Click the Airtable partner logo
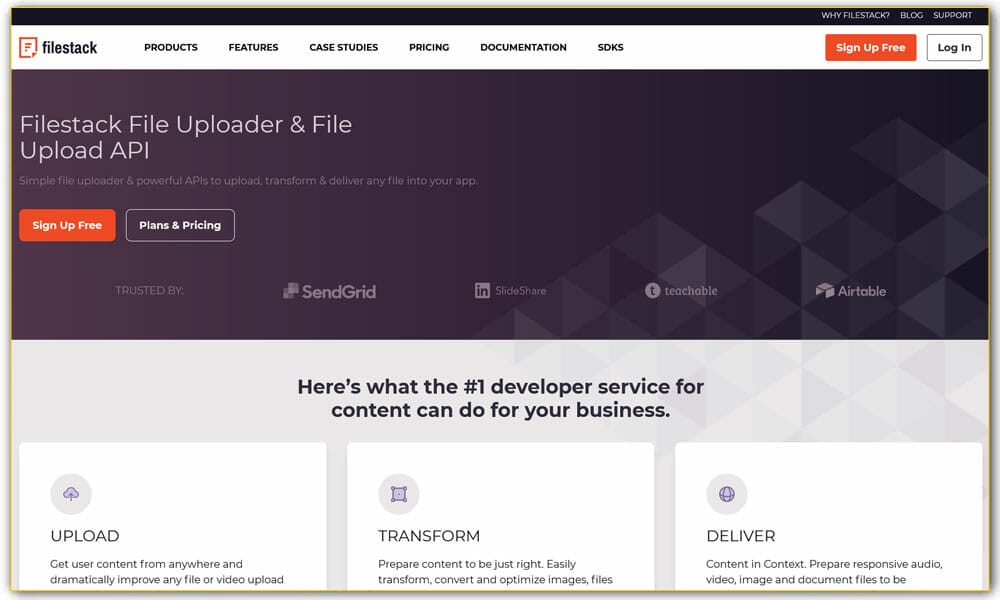Viewport: 1000px width, 600px height. [x=852, y=291]
